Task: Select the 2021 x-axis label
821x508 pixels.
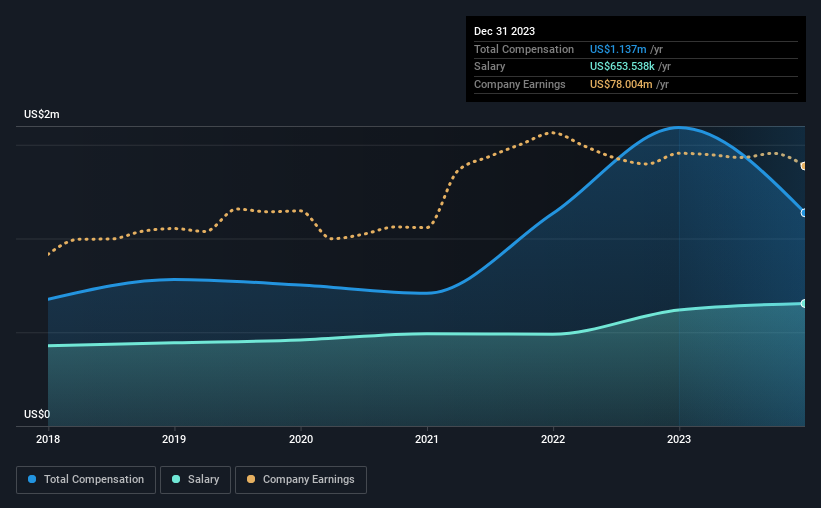Action: point(427,439)
